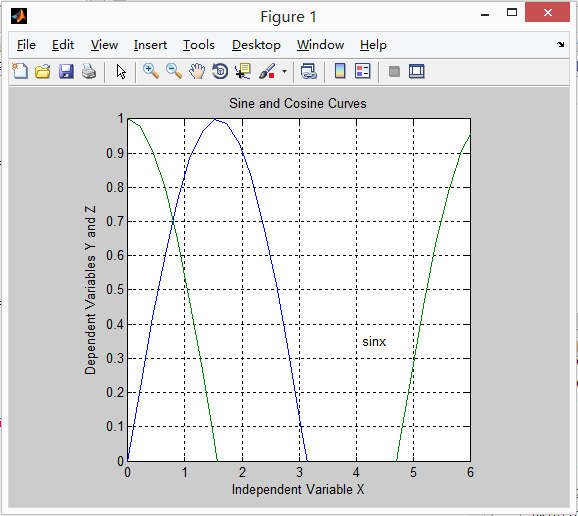Open the Brush color dropdown arrow
The height and width of the screenshot is (516, 578).
[x=284, y=71]
